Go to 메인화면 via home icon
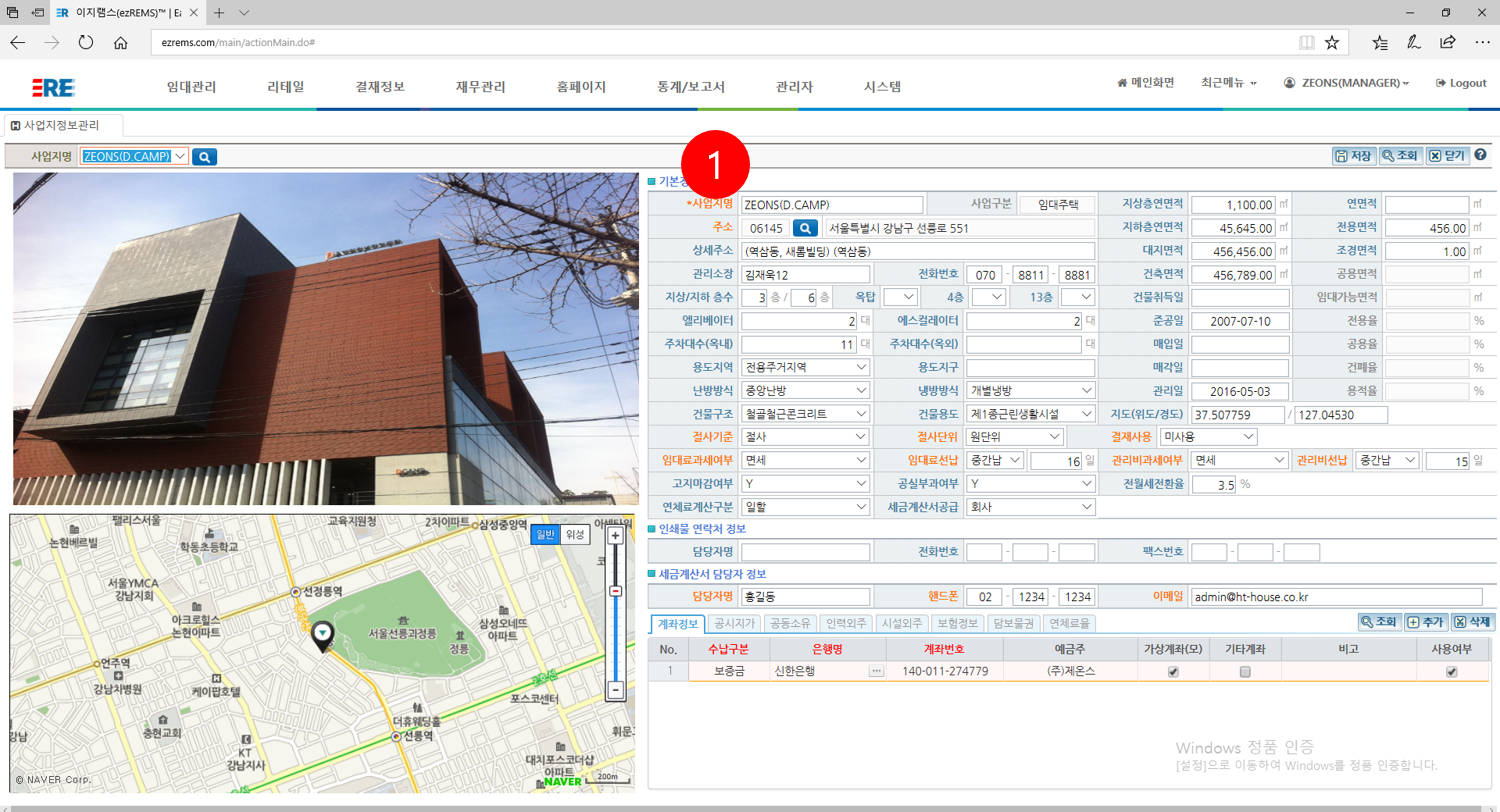The height and width of the screenshot is (812, 1500). (x=1145, y=83)
